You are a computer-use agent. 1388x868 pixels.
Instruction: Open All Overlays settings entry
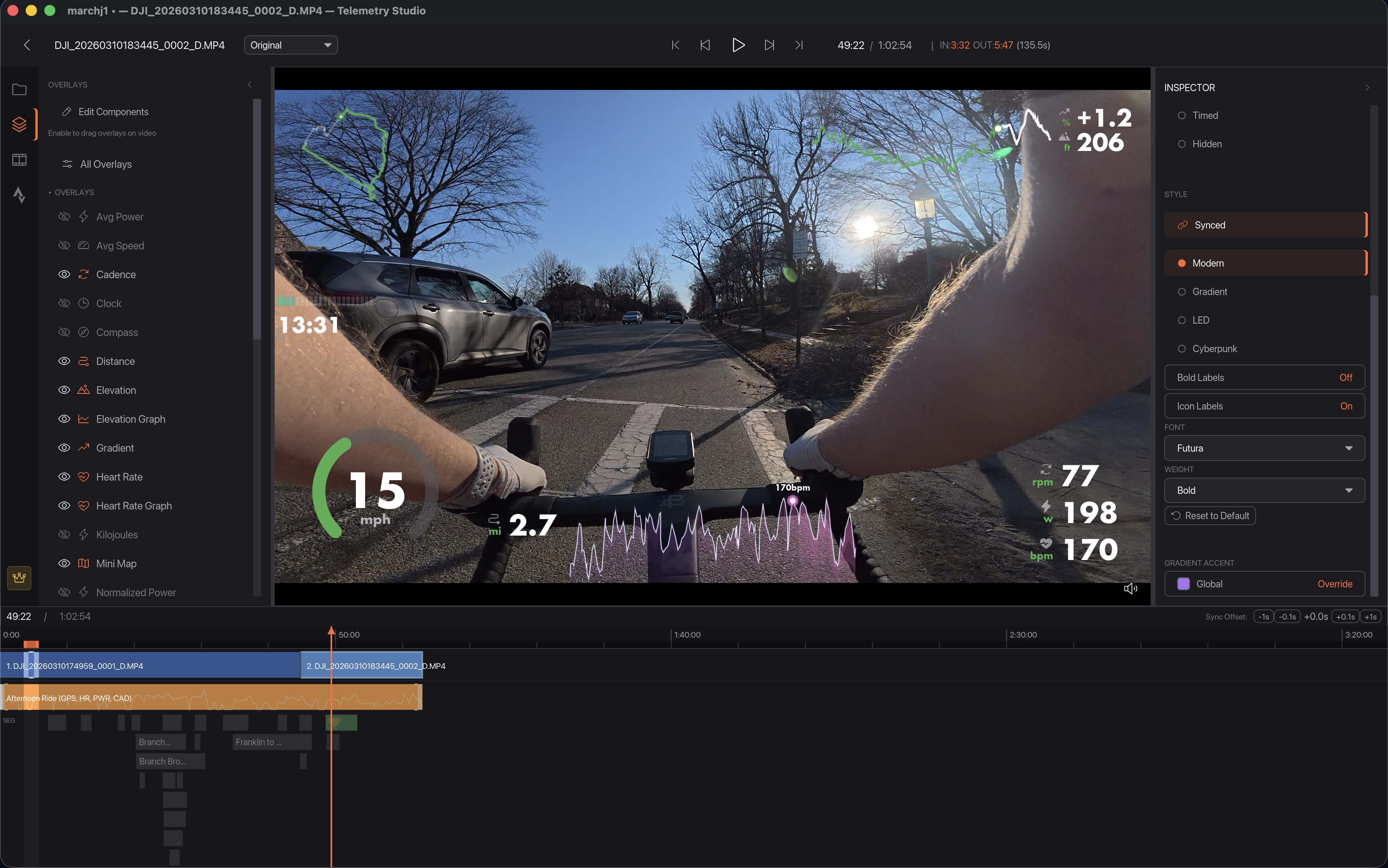[x=106, y=164]
